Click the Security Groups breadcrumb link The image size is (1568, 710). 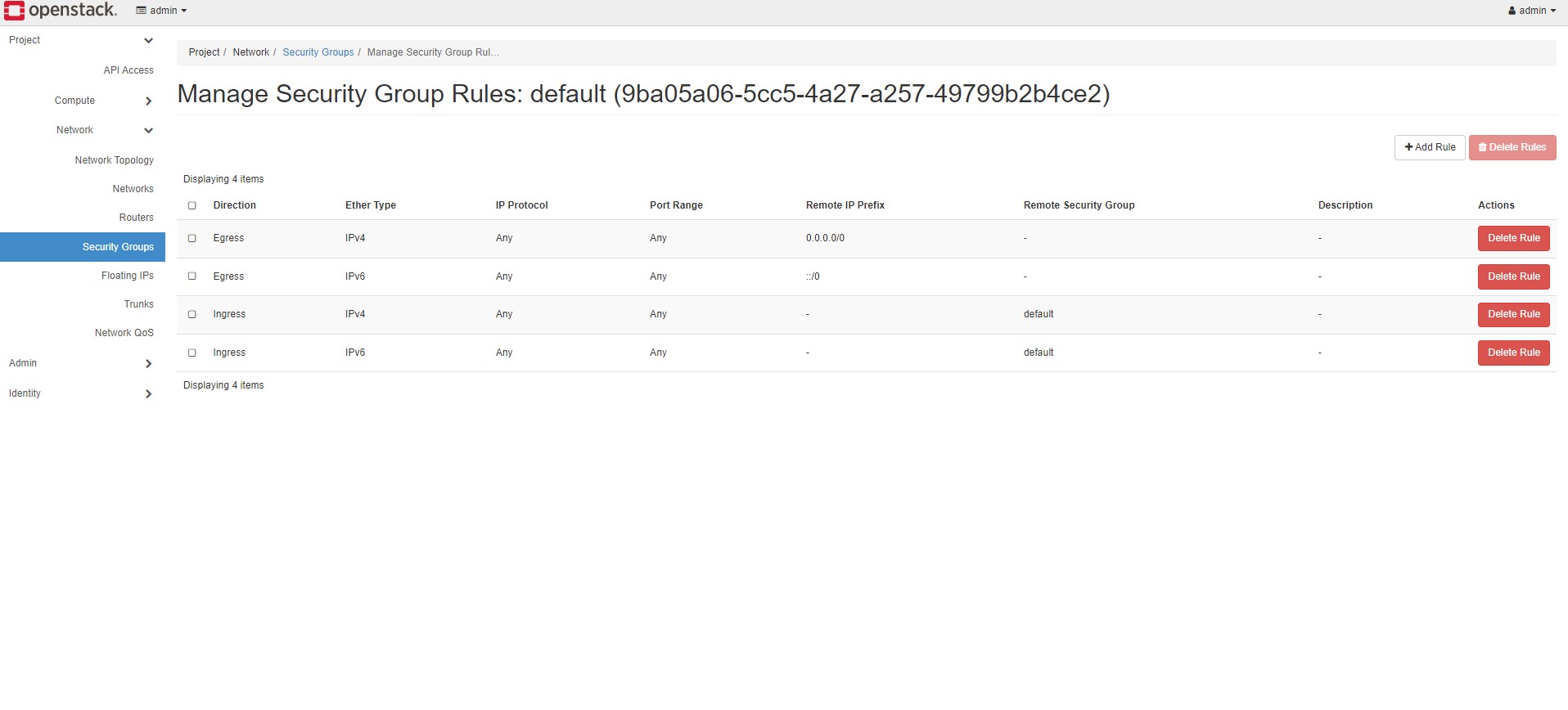318,52
